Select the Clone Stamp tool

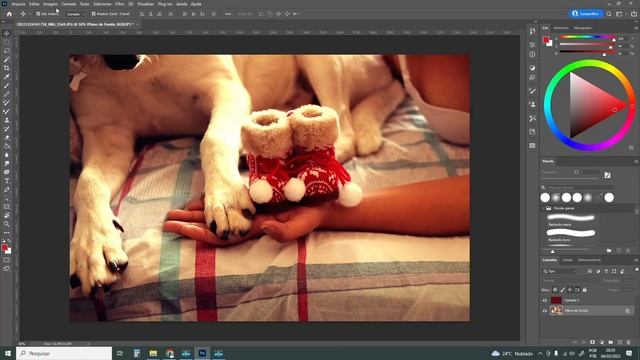[7, 120]
